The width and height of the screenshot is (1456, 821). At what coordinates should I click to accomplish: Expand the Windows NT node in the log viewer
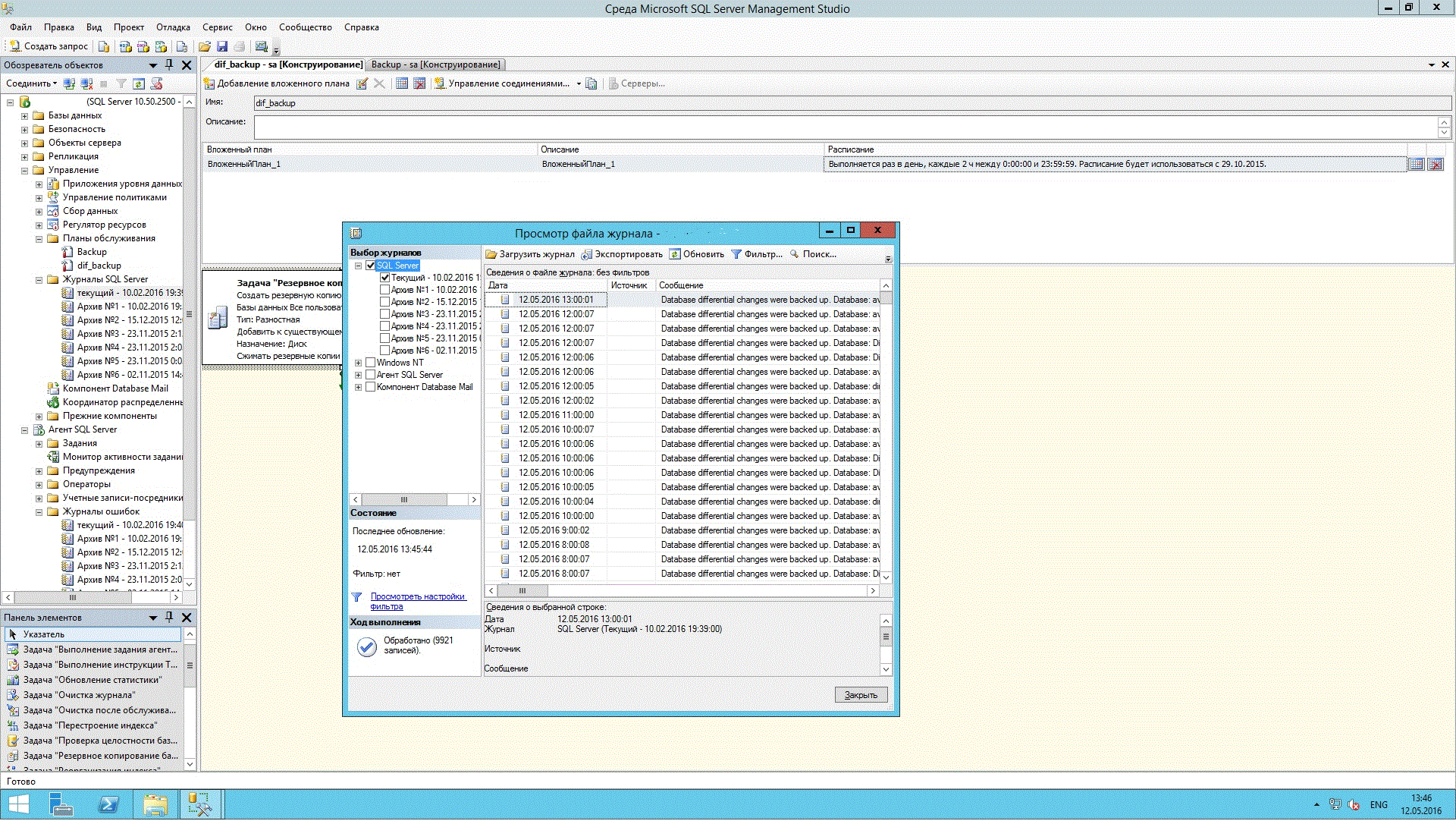click(358, 363)
